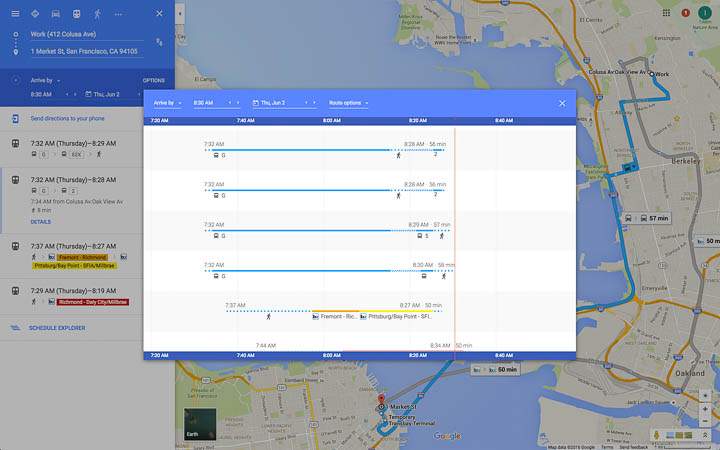The height and width of the screenshot is (450, 720).
Task: Click Thu, Jun 2 in schedule explorer
Action: 273,103
